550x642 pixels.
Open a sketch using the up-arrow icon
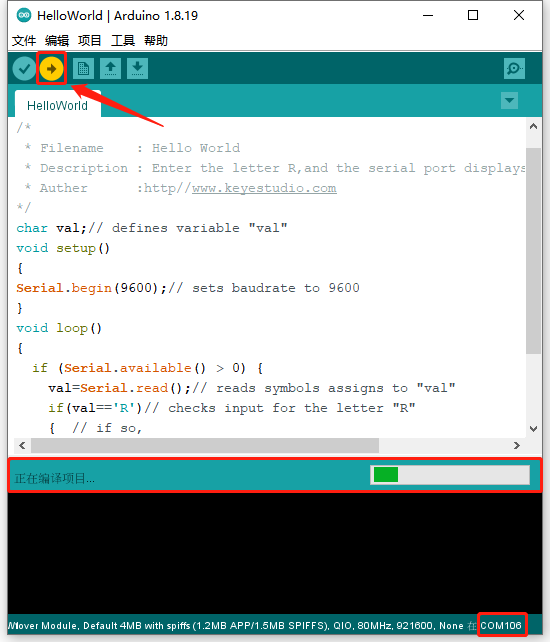pos(110,68)
